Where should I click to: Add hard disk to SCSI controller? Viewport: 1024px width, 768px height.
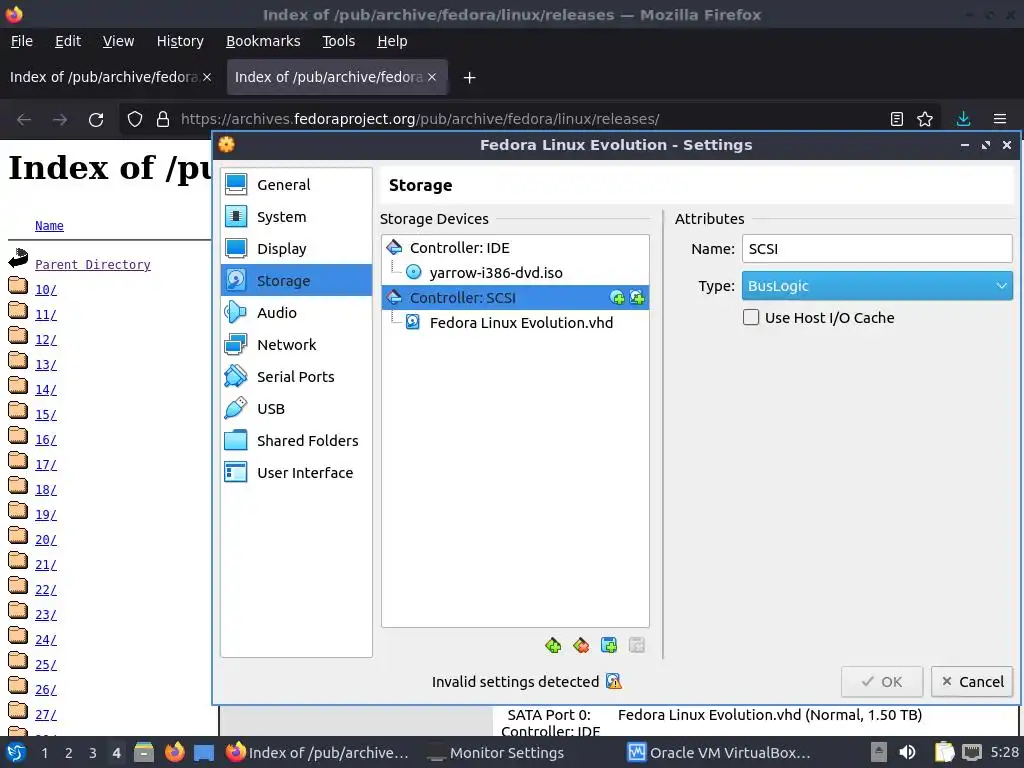click(x=637, y=298)
